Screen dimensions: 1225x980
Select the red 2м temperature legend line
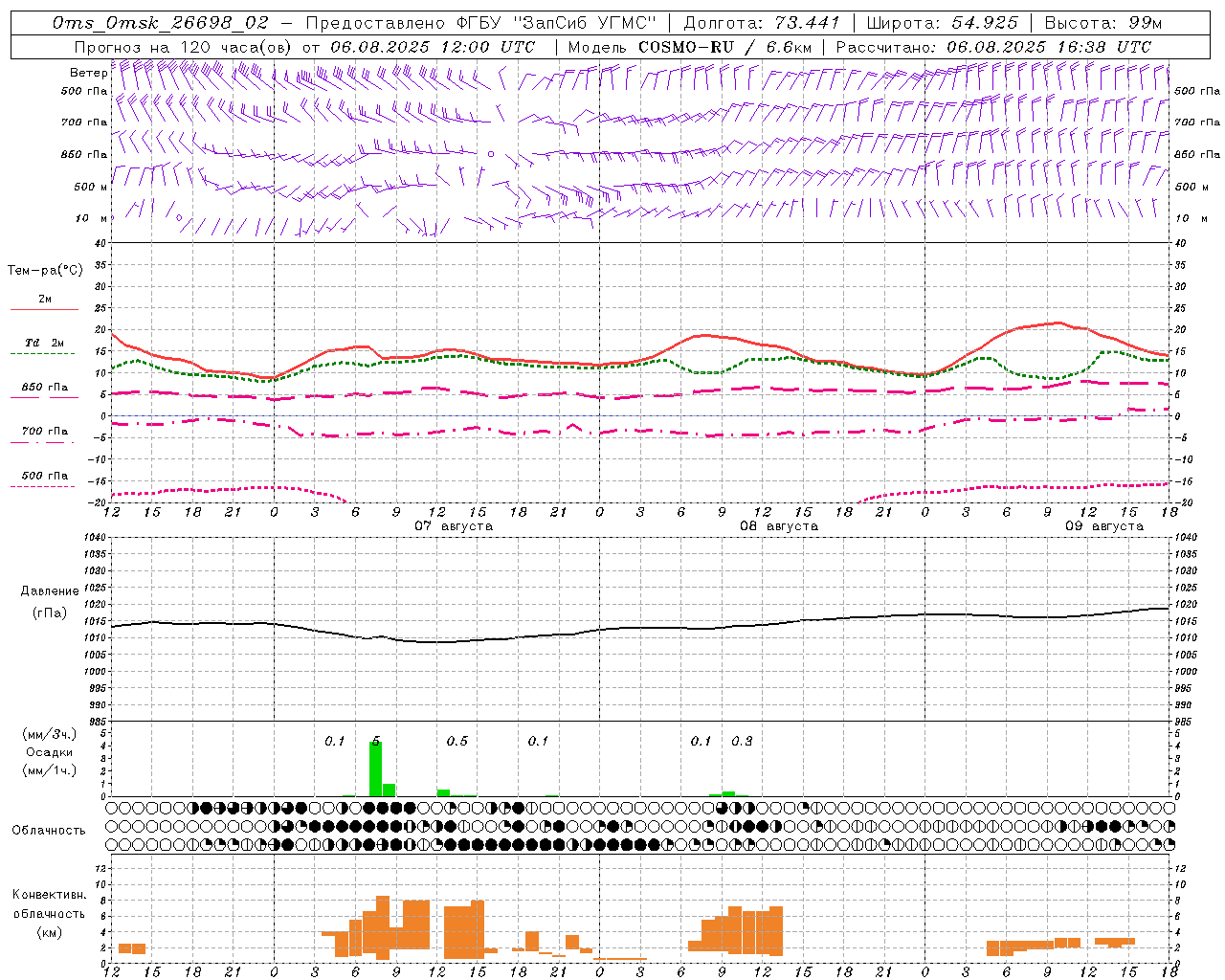click(x=44, y=309)
